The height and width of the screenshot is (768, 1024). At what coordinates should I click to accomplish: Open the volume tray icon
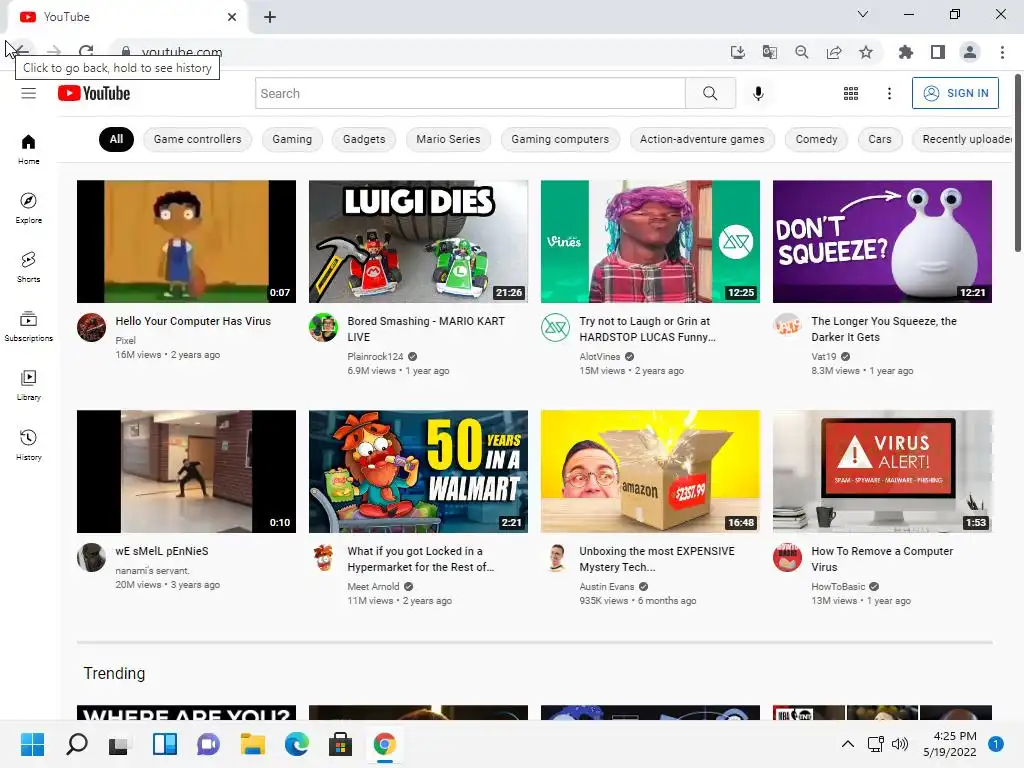click(x=900, y=744)
